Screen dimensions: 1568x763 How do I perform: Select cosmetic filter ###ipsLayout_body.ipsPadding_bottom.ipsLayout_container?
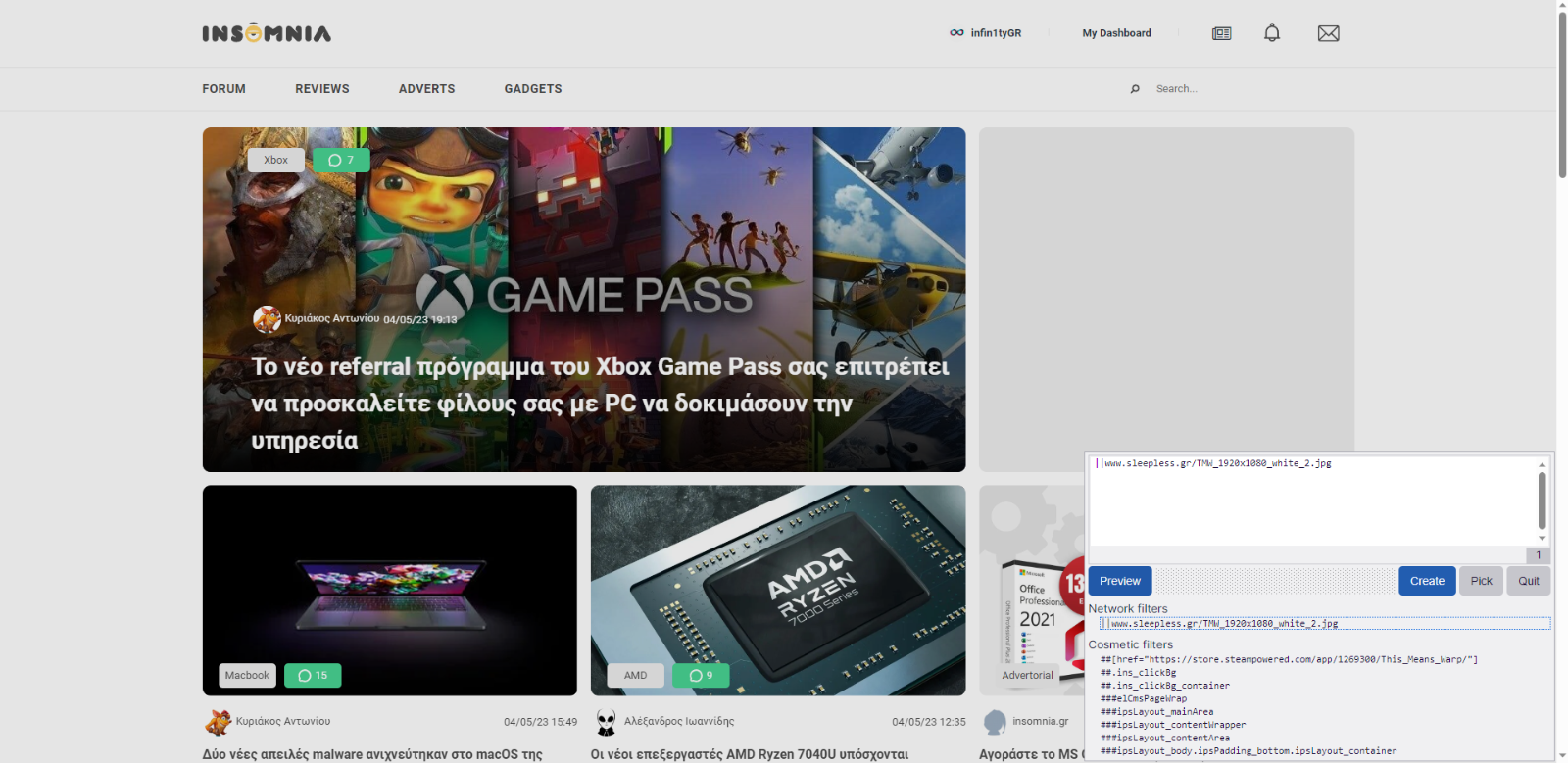point(1248,751)
